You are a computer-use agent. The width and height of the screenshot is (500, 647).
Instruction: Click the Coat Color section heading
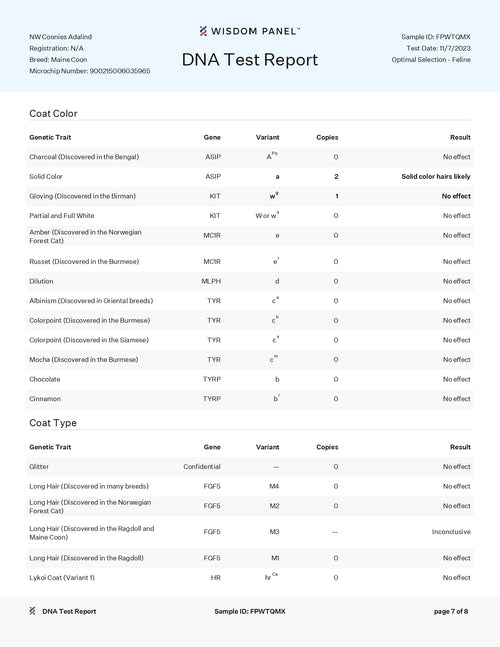coord(53,113)
